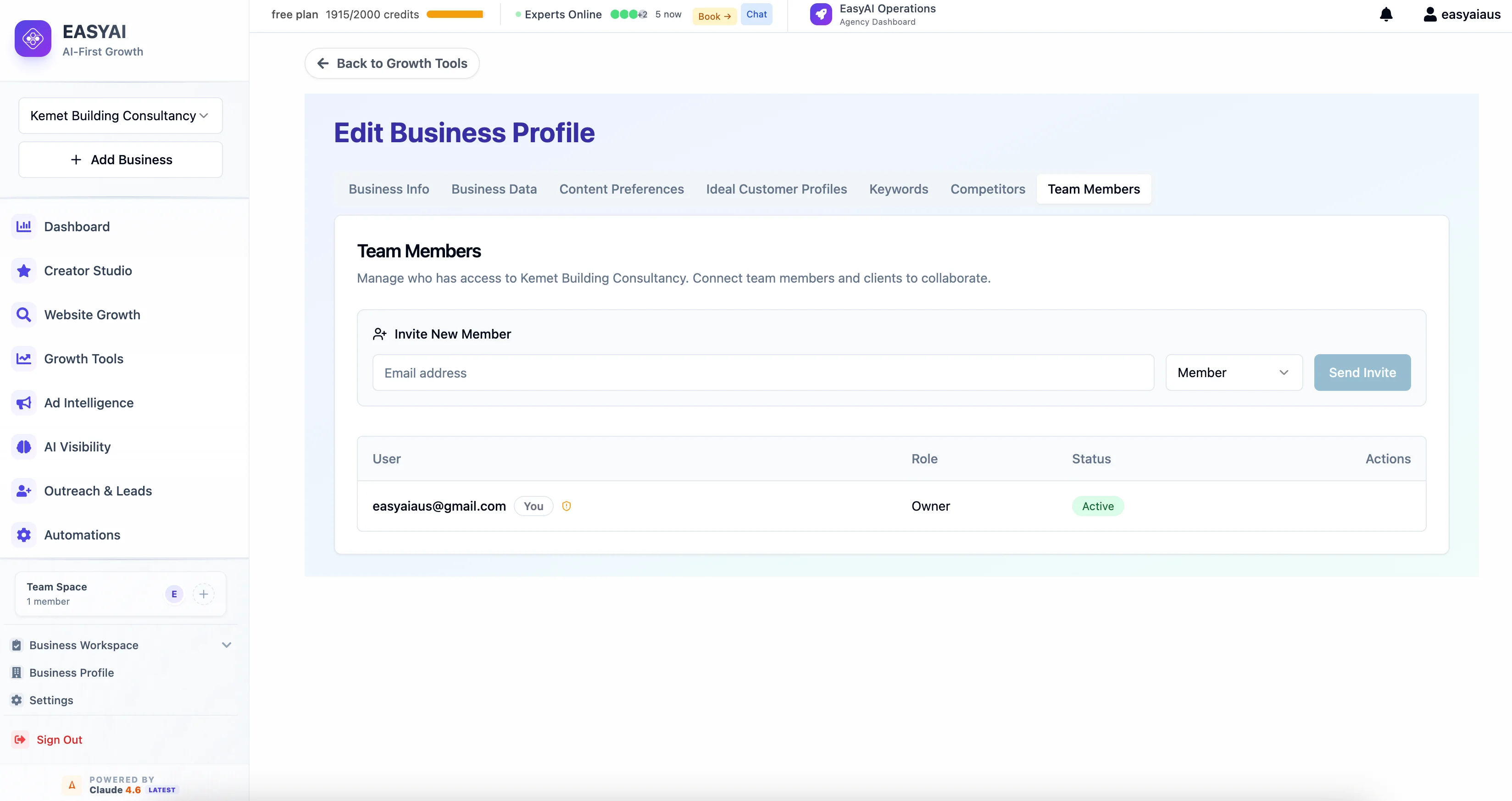Click the Send Invite button
Screen dimensions: 1512x801
pos(1362,372)
